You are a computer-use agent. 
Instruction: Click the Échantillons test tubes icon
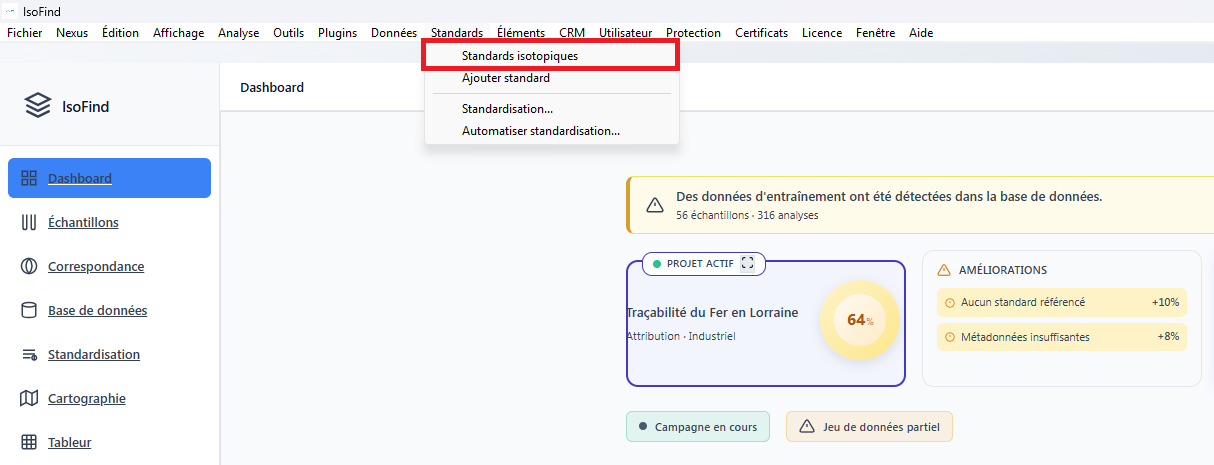pos(29,222)
